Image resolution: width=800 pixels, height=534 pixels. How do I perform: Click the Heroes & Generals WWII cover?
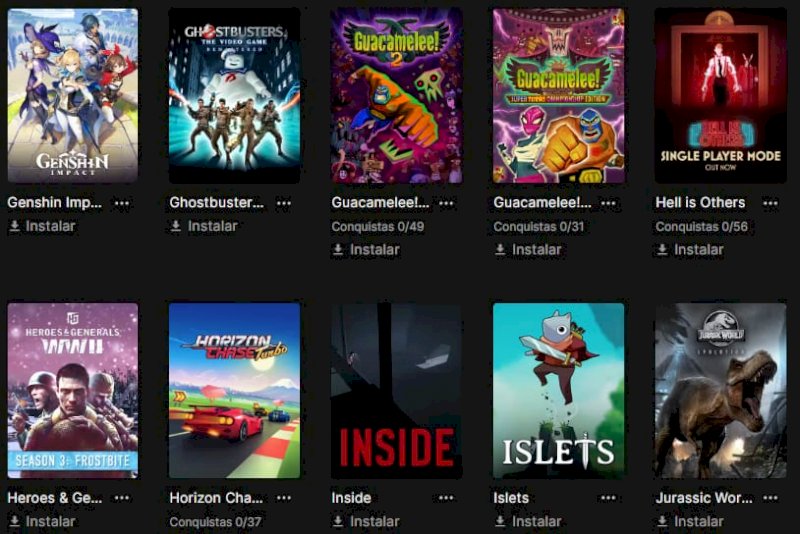(x=72, y=391)
